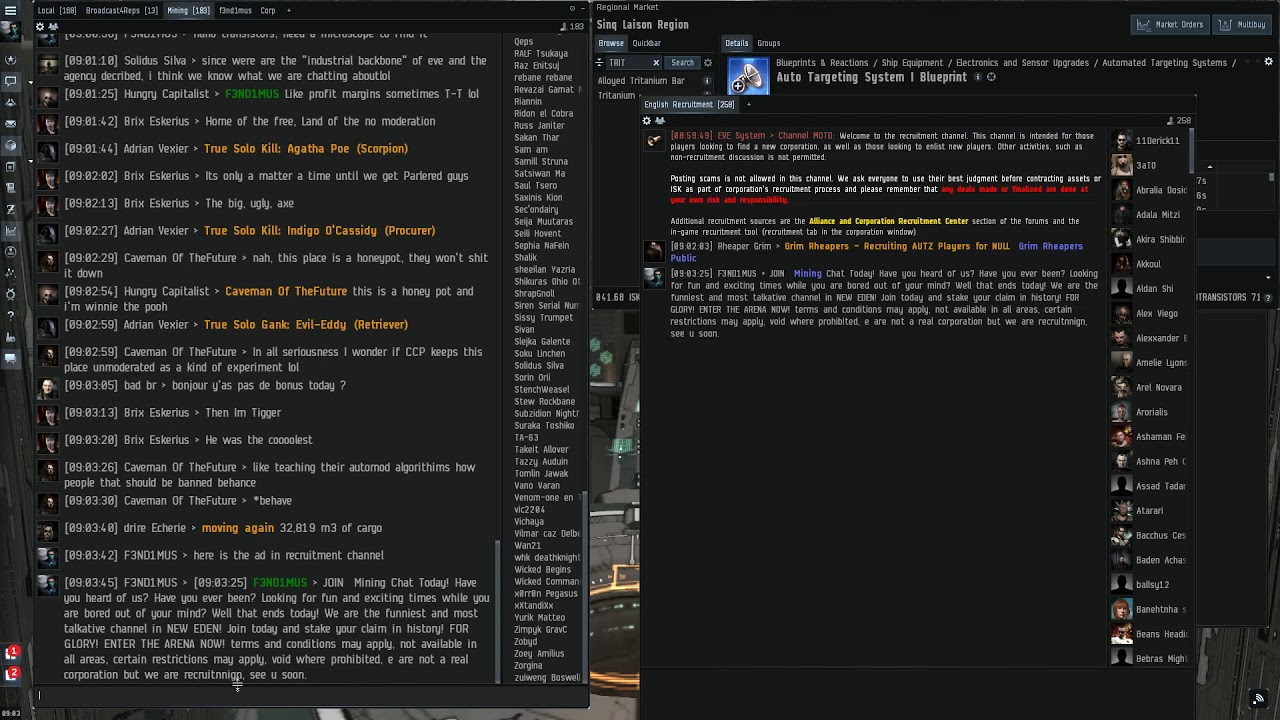Open True Solo Kill: Indigo O'Cassidy link
Image resolution: width=1280 pixels, height=720 pixels.
pos(320,230)
